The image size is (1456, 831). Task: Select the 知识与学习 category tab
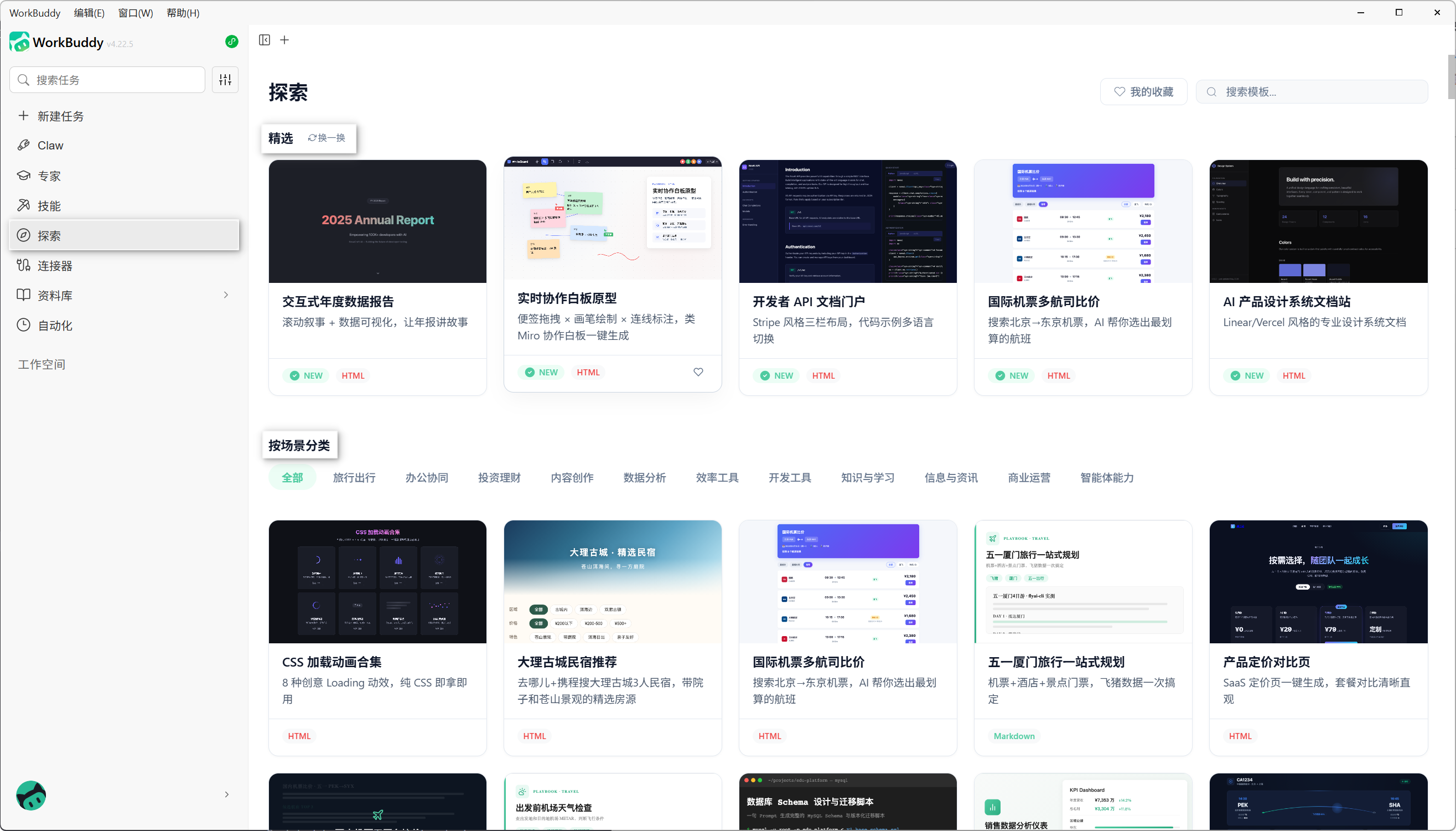[x=868, y=478]
